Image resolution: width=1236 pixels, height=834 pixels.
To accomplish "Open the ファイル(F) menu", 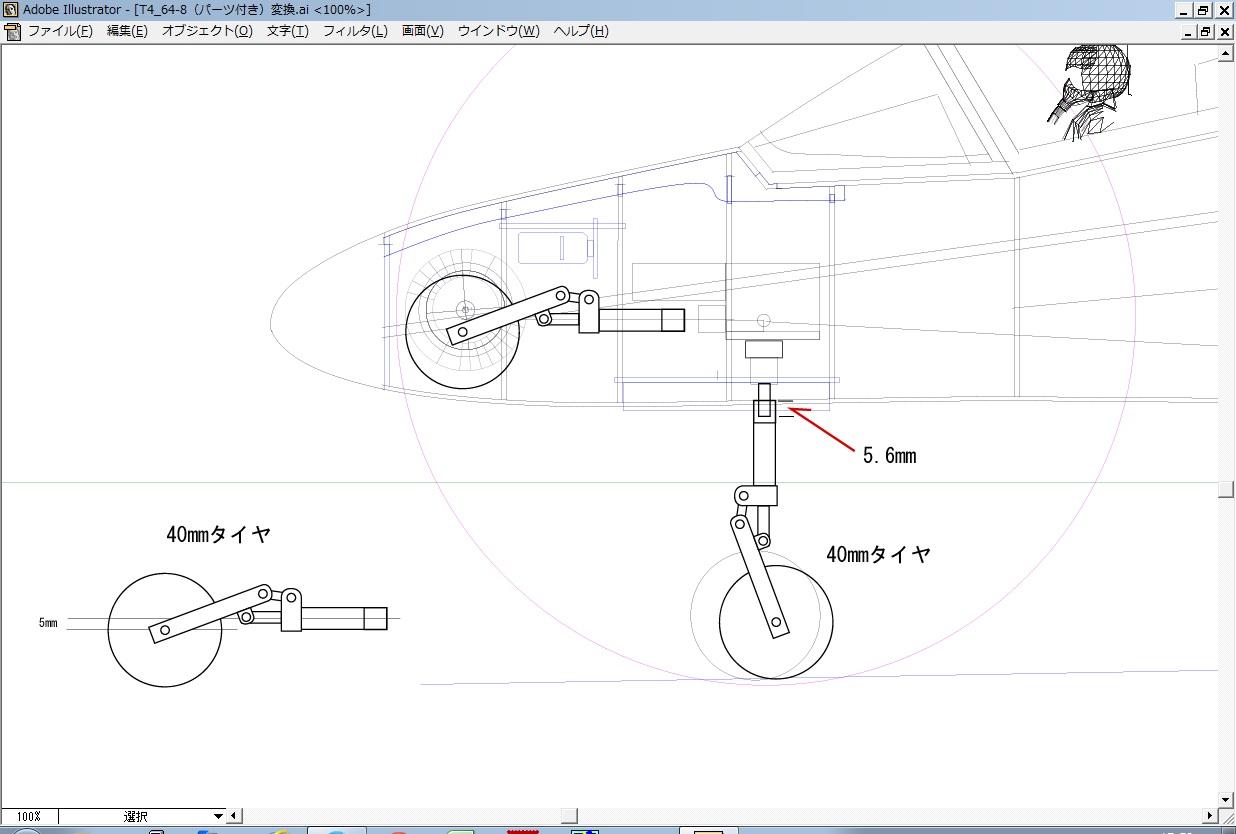I will coord(59,31).
